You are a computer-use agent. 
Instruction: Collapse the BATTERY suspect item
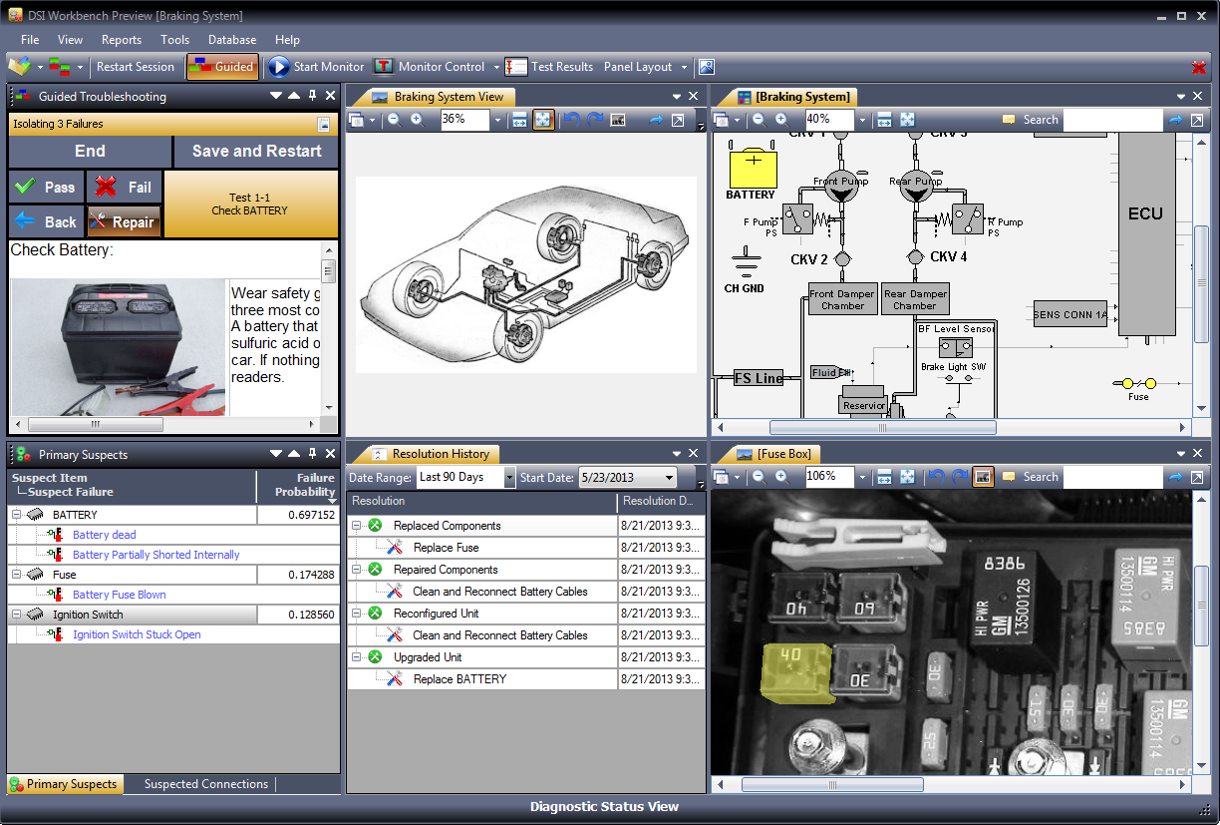[16, 515]
